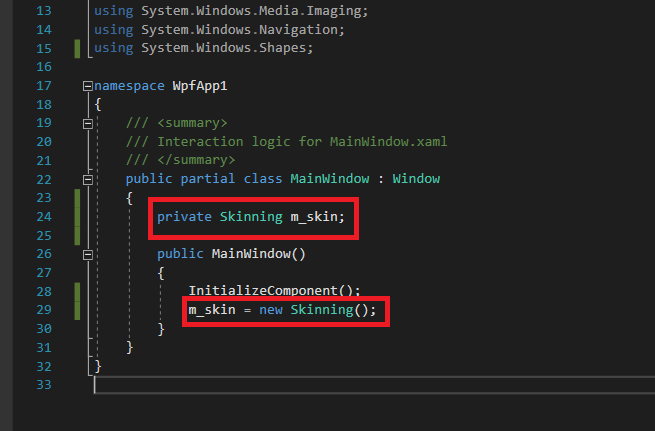
Task: Click the Window base class name
Action: pos(416,179)
